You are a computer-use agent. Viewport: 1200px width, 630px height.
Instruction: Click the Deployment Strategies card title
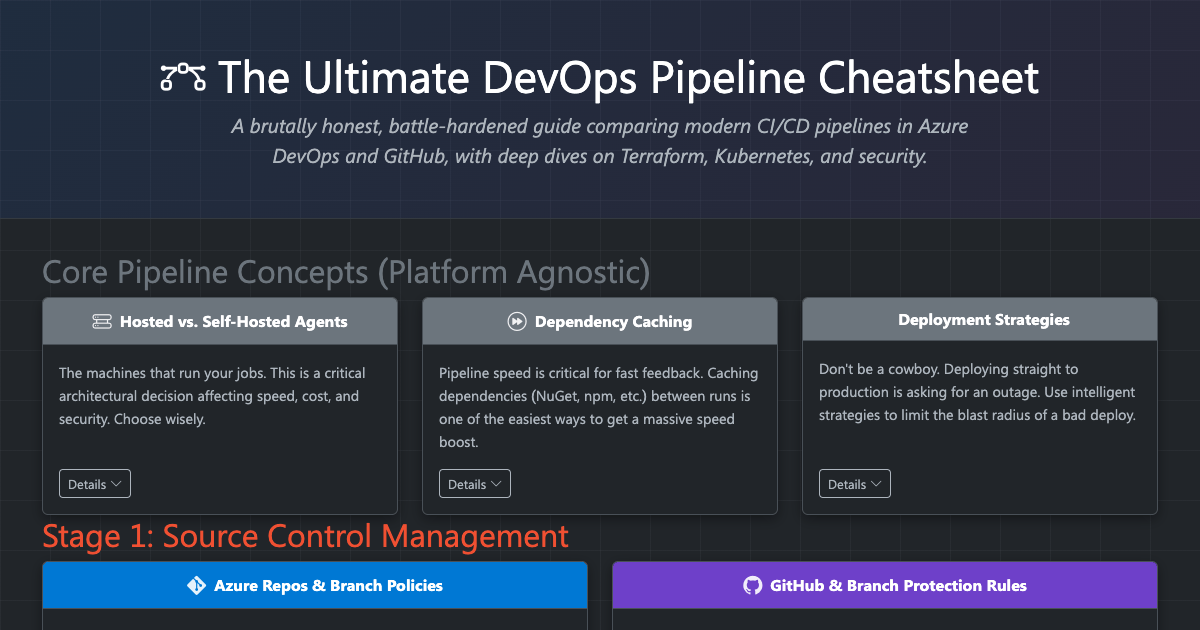click(x=984, y=320)
